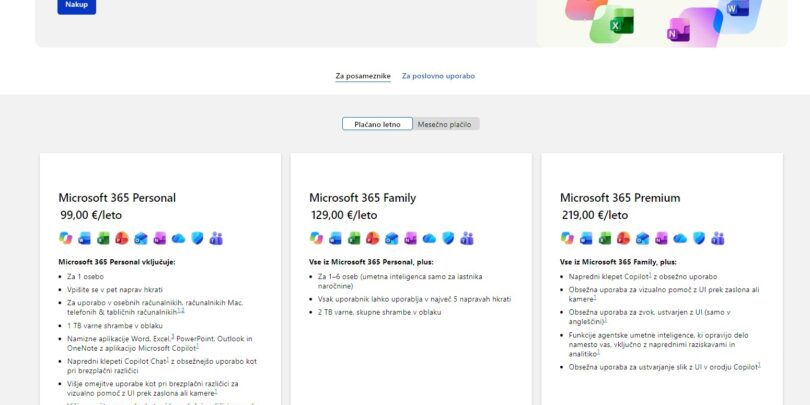Click the Excel icon in the Personal plan
The height and width of the screenshot is (405, 810).
[x=103, y=238]
